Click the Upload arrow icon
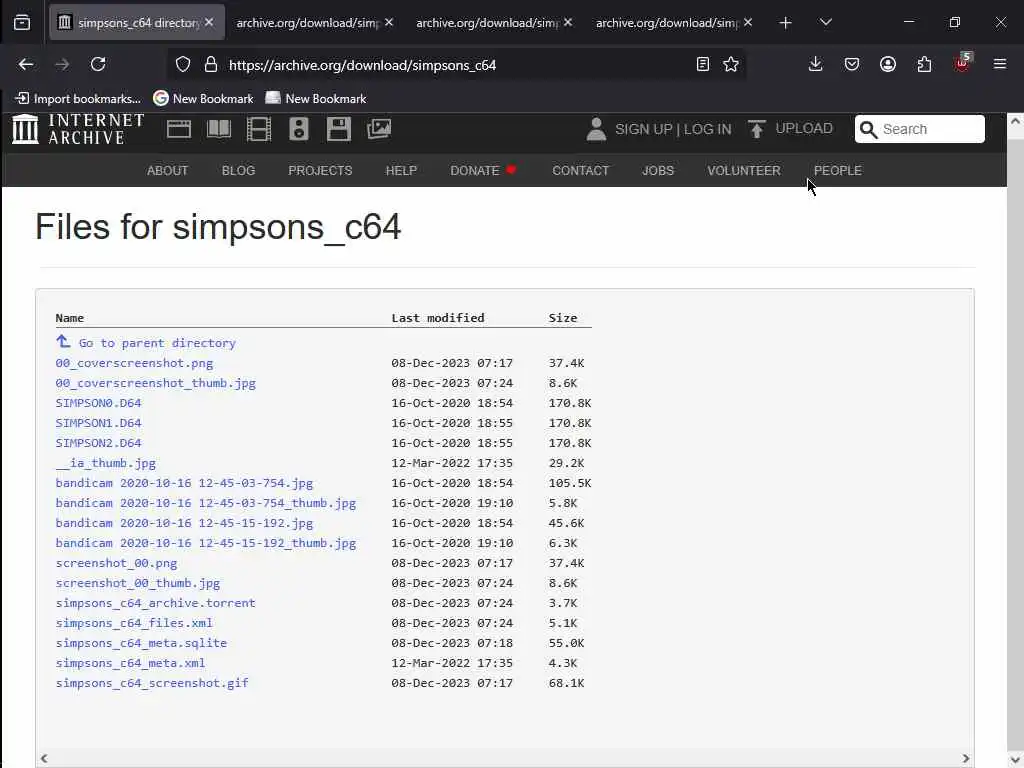The width and height of the screenshot is (1024, 768). [756, 129]
